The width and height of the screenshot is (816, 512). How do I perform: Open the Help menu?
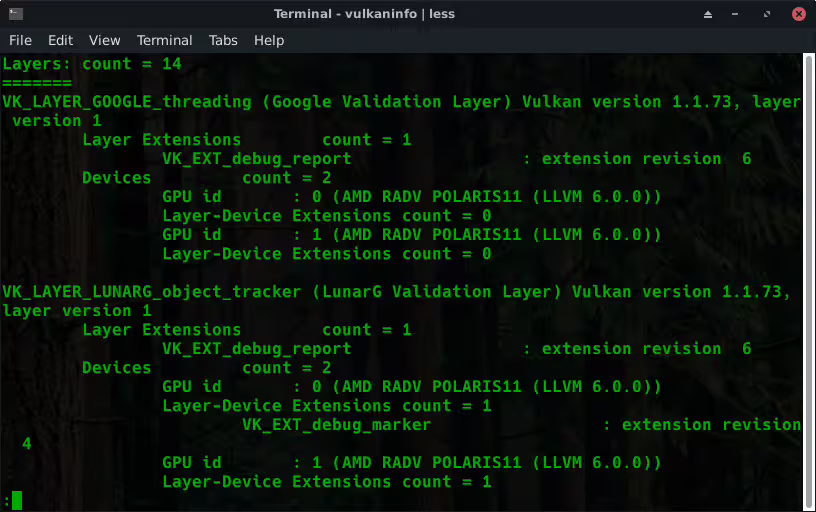pos(269,40)
